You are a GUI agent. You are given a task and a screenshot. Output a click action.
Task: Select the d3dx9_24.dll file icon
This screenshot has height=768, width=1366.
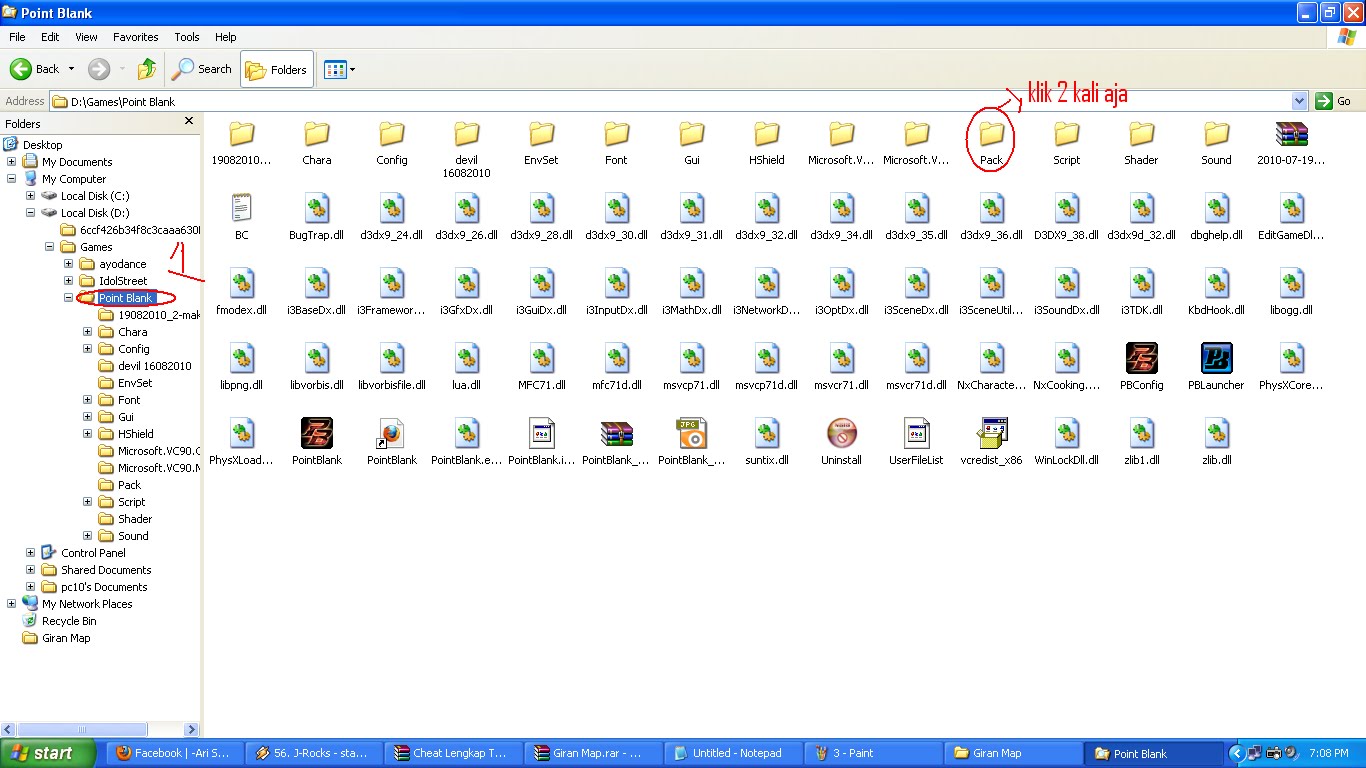point(392,208)
